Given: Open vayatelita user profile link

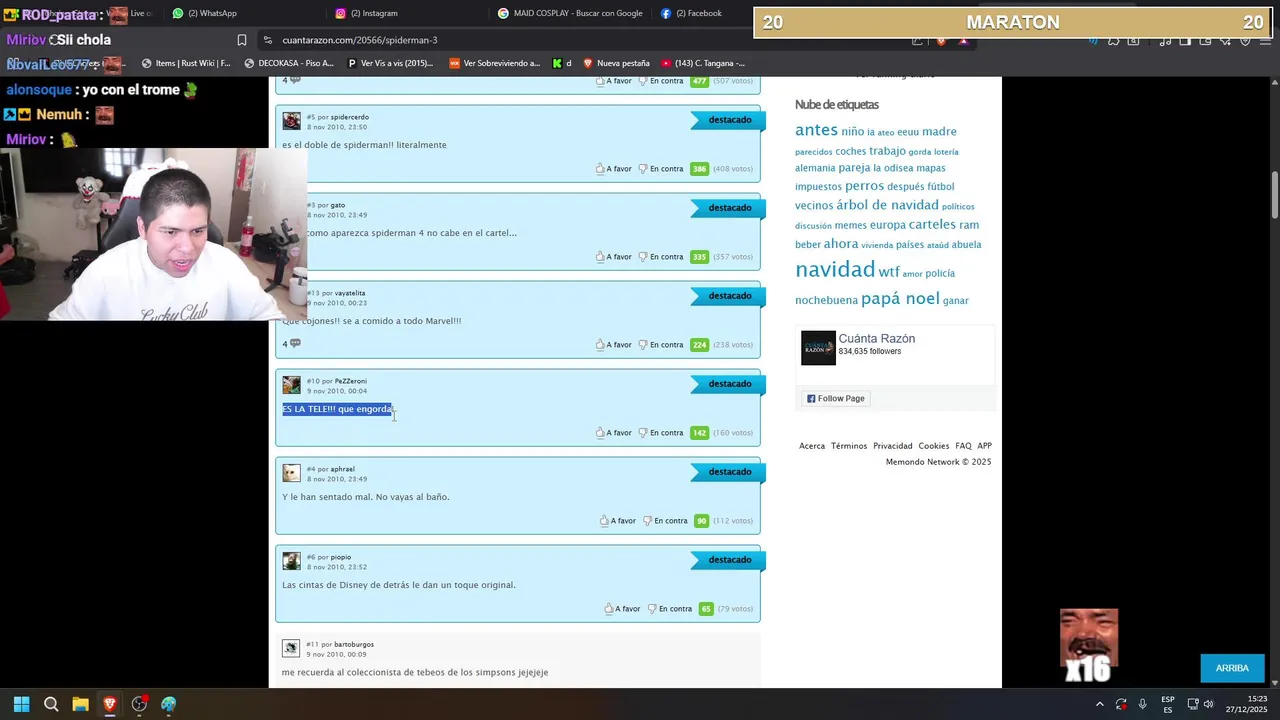Looking at the screenshot, I should click(350, 293).
